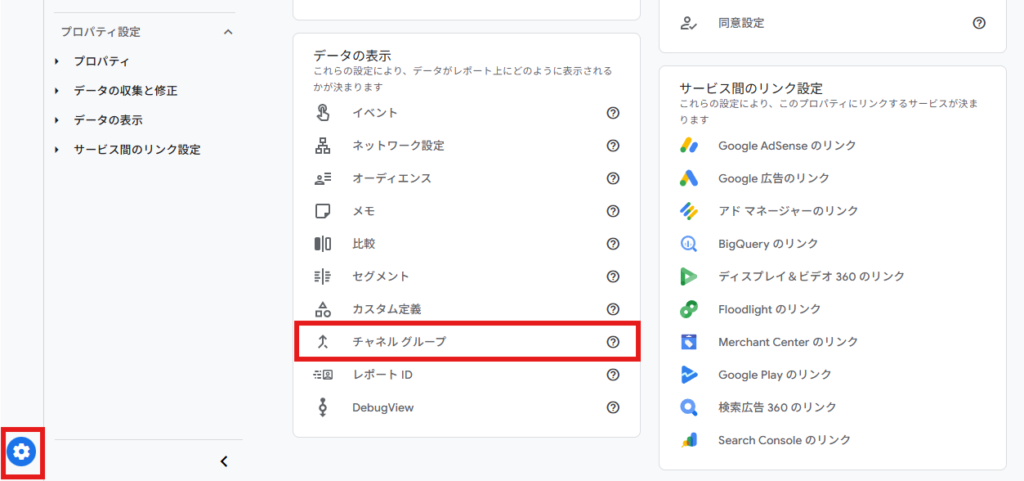Open help for DebugView
The image size is (1024, 481).
[613, 407]
